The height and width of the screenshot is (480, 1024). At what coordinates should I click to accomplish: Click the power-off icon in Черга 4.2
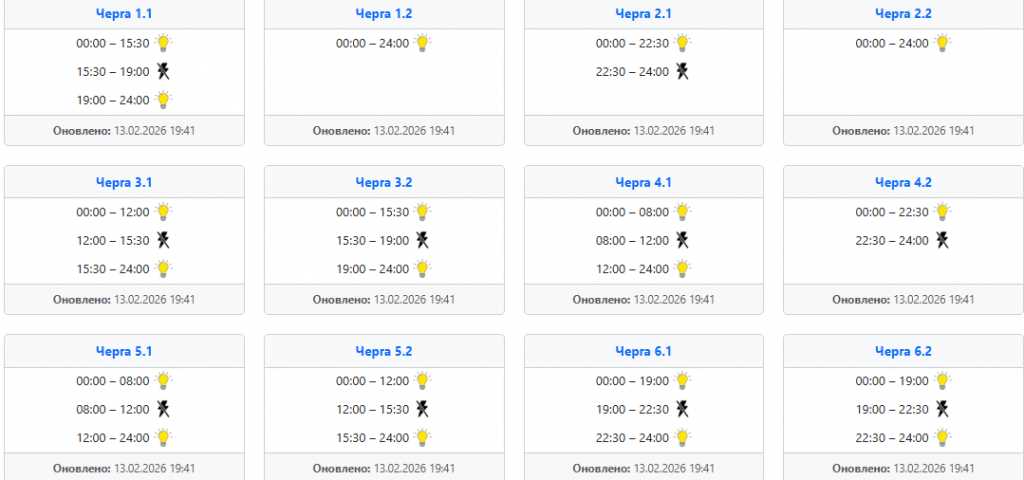coord(942,240)
